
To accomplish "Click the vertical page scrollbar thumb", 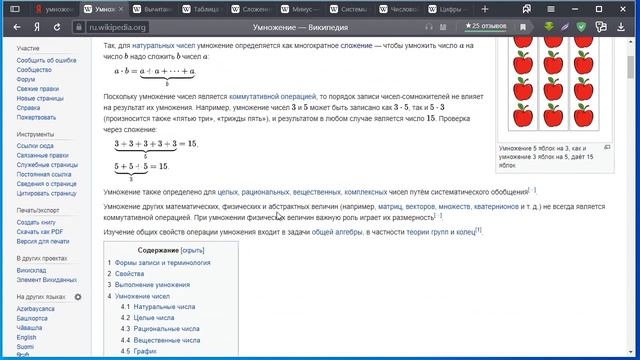I will [x=631, y=67].
